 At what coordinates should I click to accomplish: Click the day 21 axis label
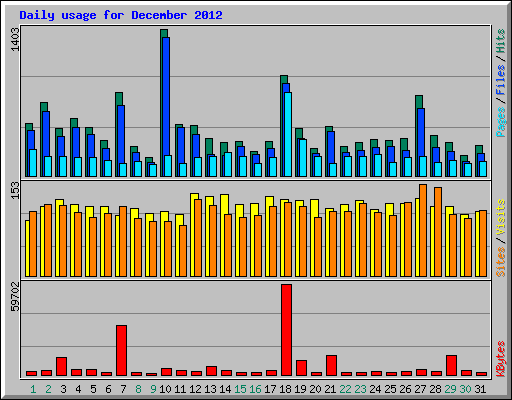tap(330, 389)
